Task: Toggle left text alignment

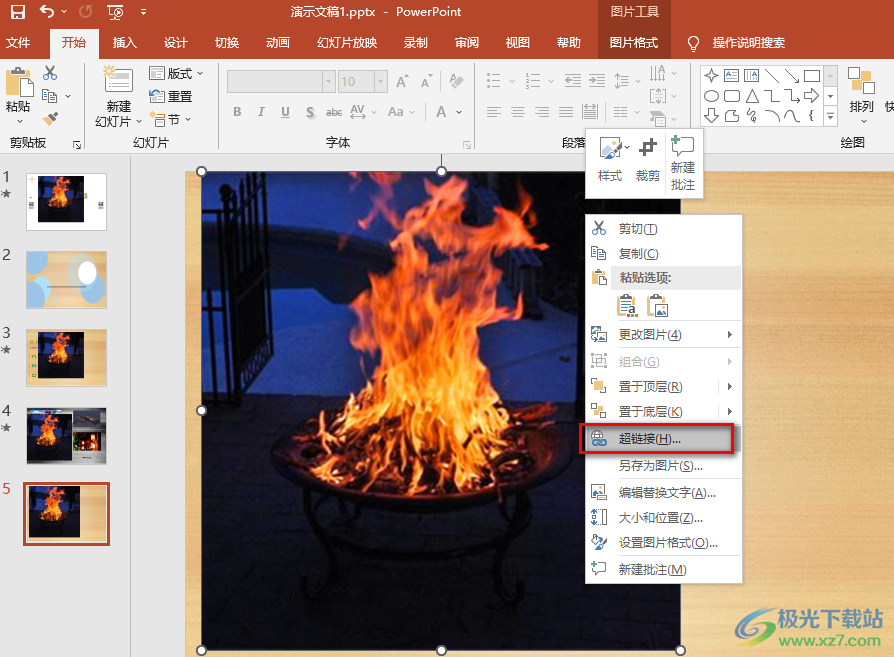Action: pyautogui.click(x=494, y=112)
